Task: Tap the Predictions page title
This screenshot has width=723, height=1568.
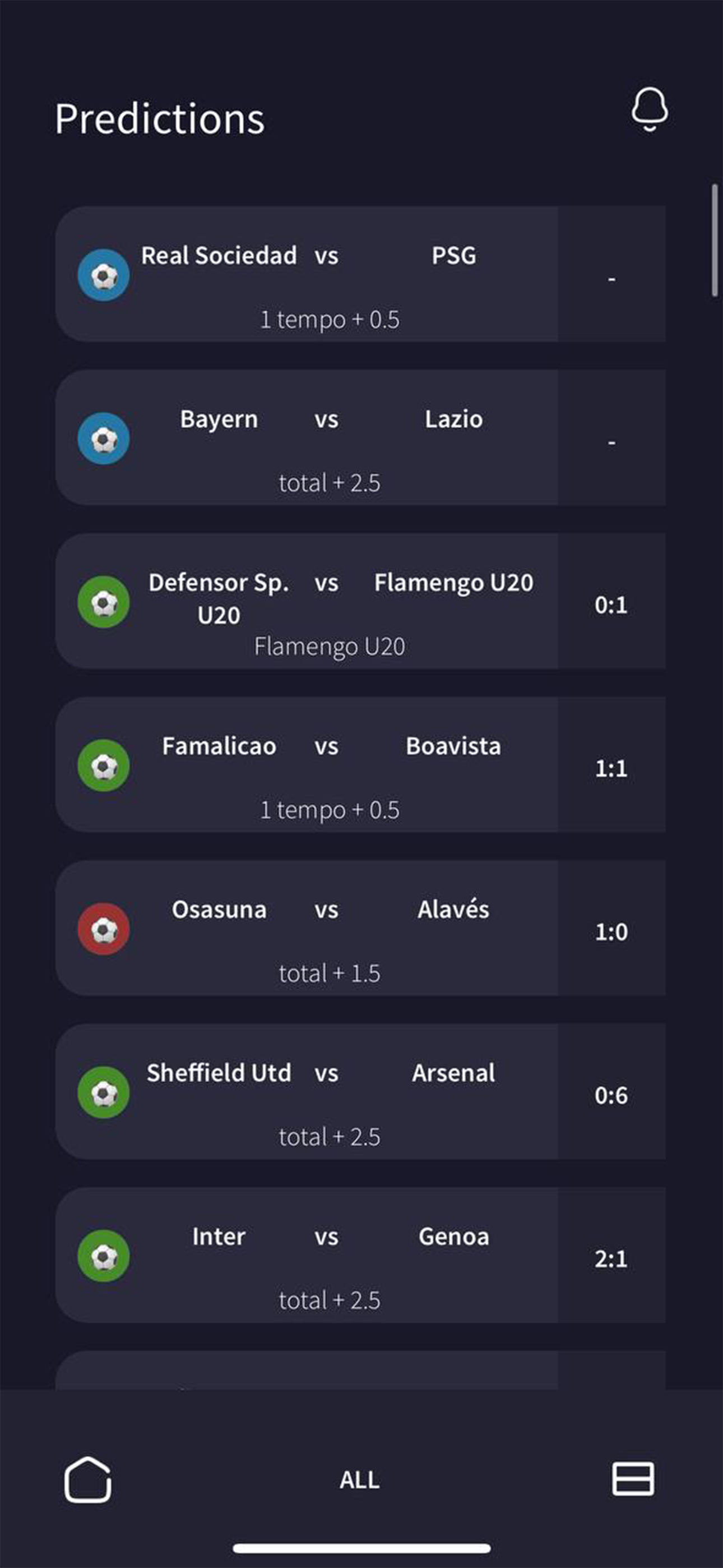Action: coord(160,118)
